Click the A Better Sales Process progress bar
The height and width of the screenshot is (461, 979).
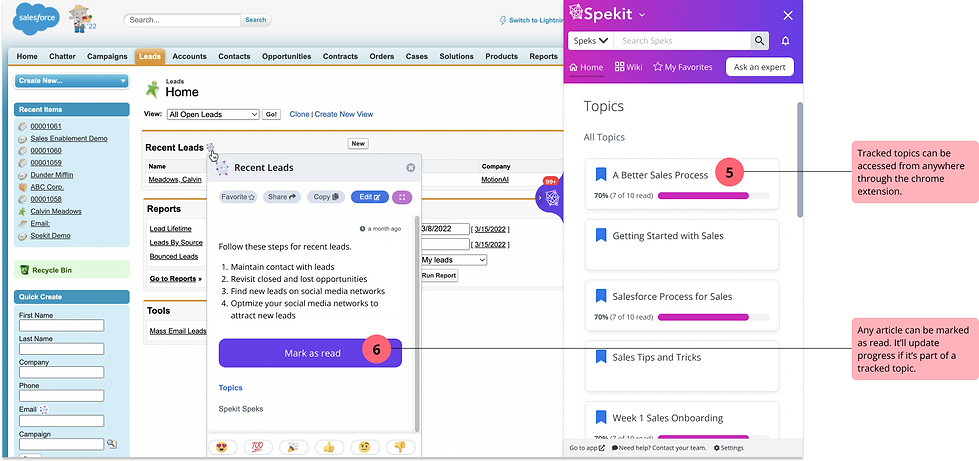714,196
